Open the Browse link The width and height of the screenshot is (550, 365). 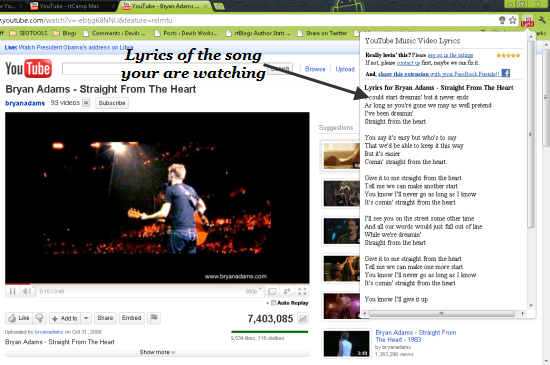(x=315, y=69)
